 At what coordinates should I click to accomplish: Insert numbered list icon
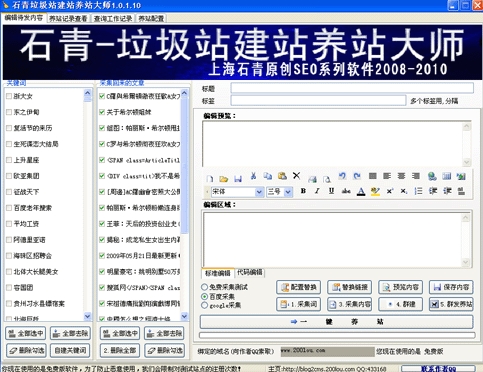tap(418, 191)
